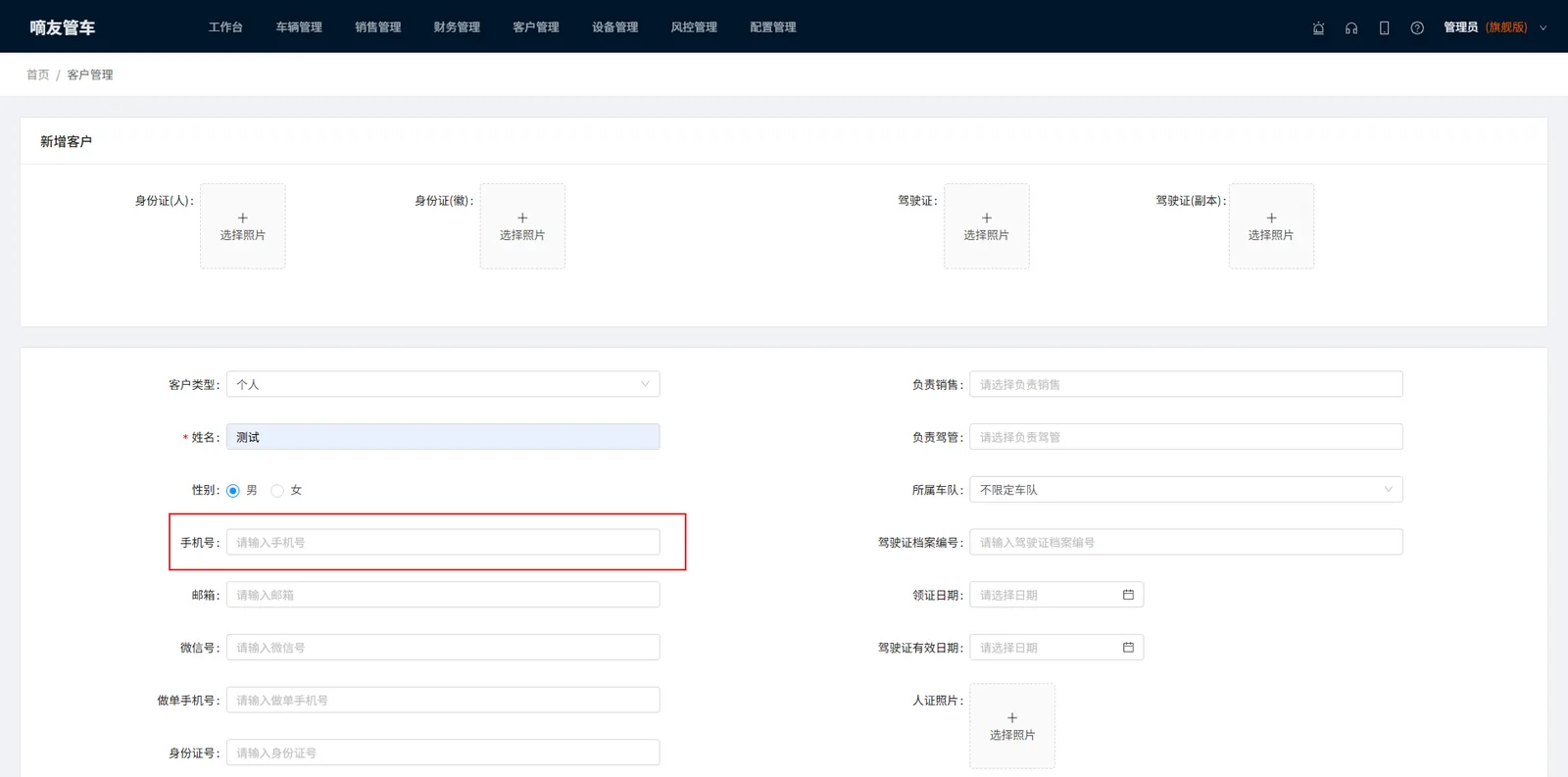This screenshot has width=1568, height=777.
Task: Click the 驾驶证档案编号 input field
Action: [1186, 542]
